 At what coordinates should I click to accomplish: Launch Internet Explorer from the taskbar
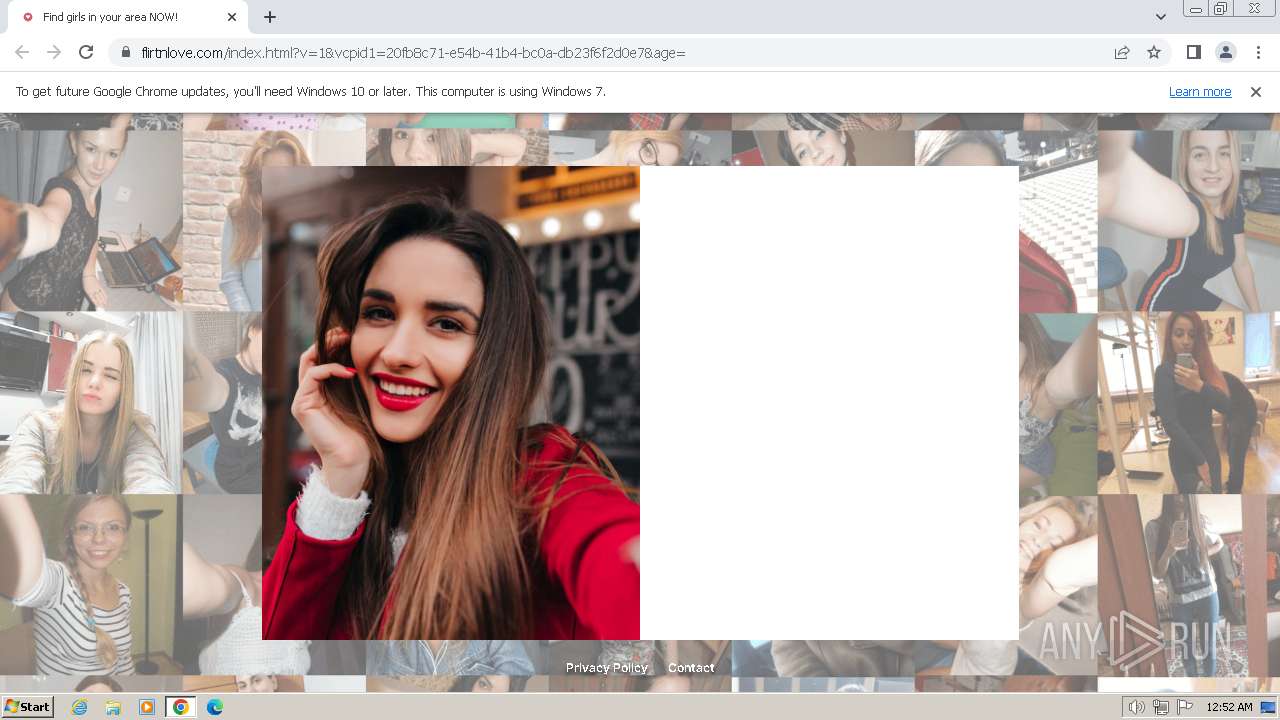[80, 707]
